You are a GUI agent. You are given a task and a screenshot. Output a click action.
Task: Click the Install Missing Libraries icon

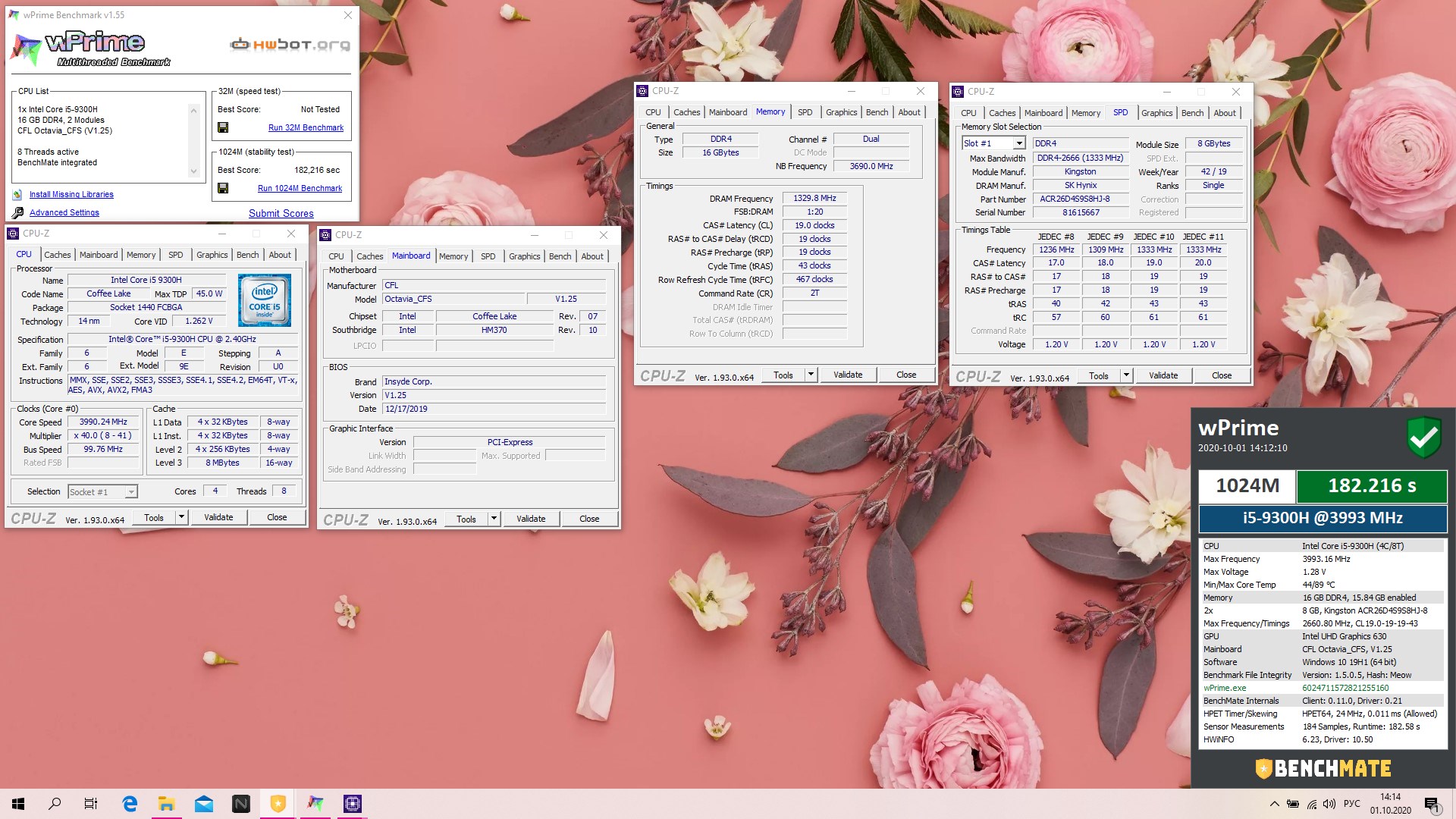(x=17, y=195)
